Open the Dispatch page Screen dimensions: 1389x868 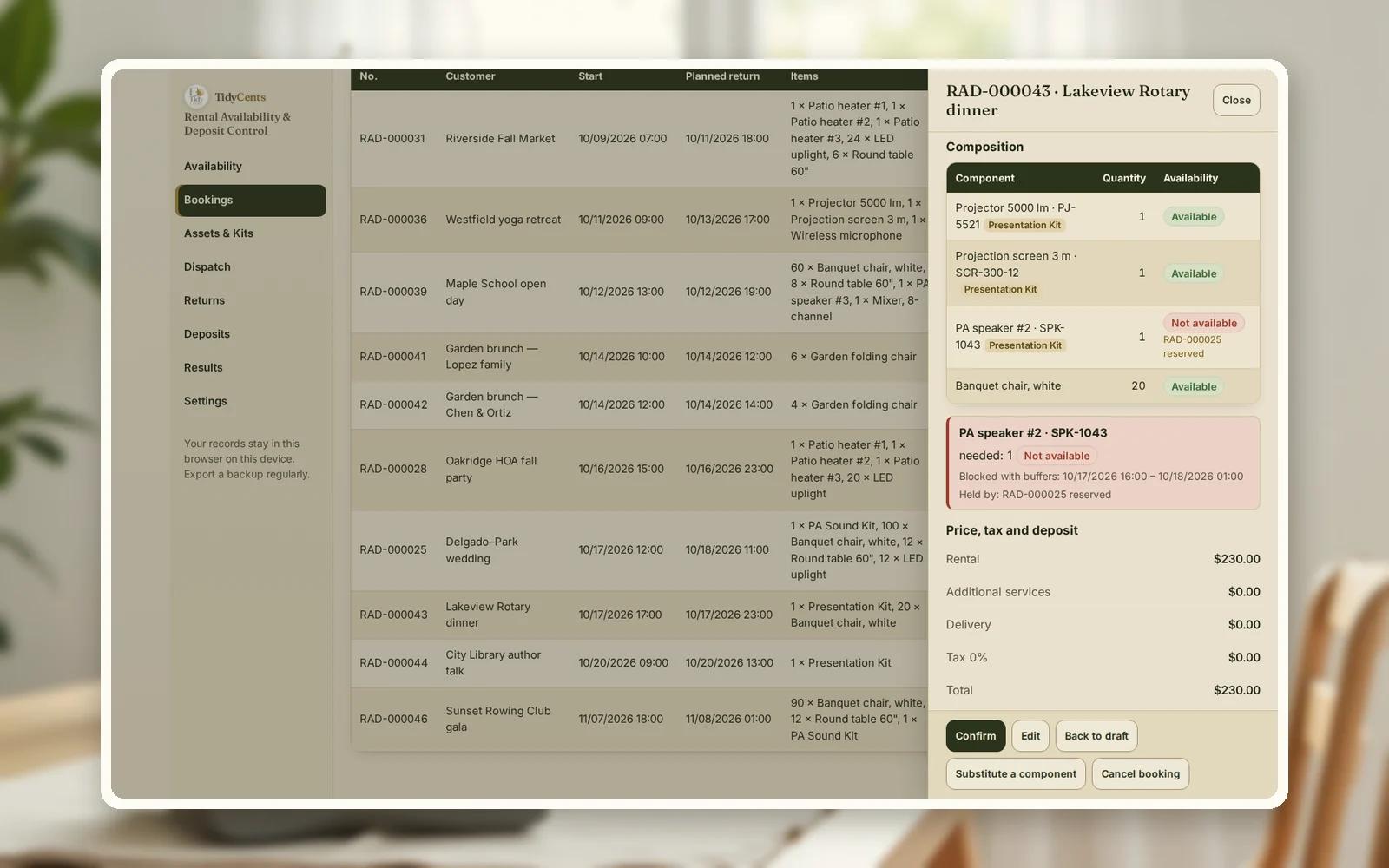click(251, 267)
